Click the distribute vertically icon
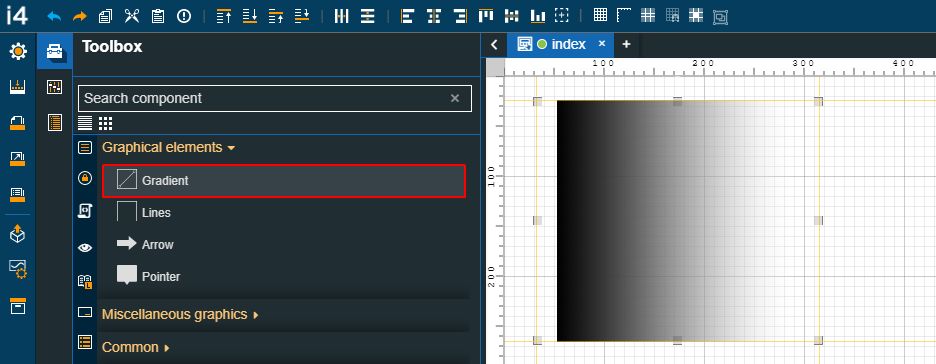The image size is (936, 364). coord(368,16)
